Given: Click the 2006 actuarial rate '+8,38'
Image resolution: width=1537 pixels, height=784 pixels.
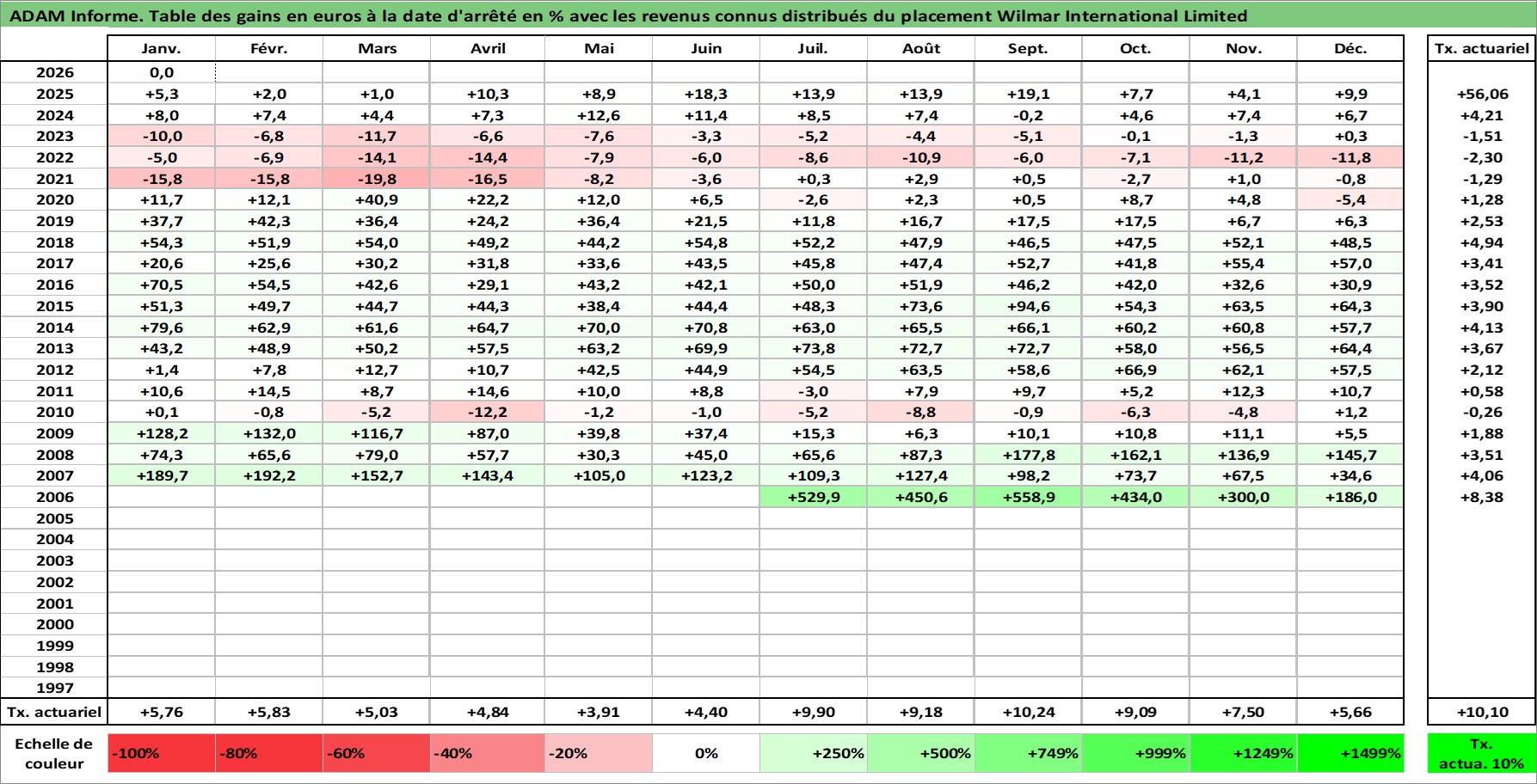Looking at the screenshot, I should click(1481, 497).
